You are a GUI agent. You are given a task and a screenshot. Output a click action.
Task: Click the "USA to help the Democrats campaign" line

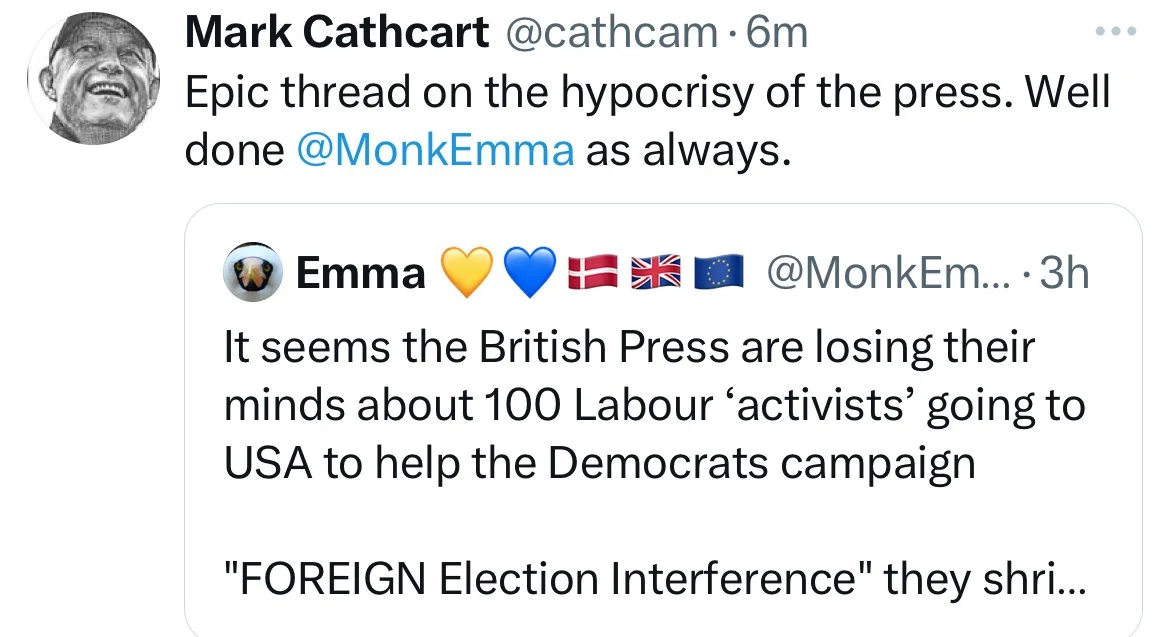[600, 463]
